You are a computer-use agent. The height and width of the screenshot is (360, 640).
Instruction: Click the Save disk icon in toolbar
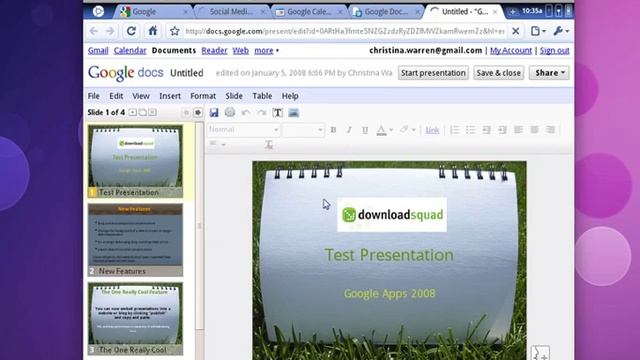coord(214,113)
